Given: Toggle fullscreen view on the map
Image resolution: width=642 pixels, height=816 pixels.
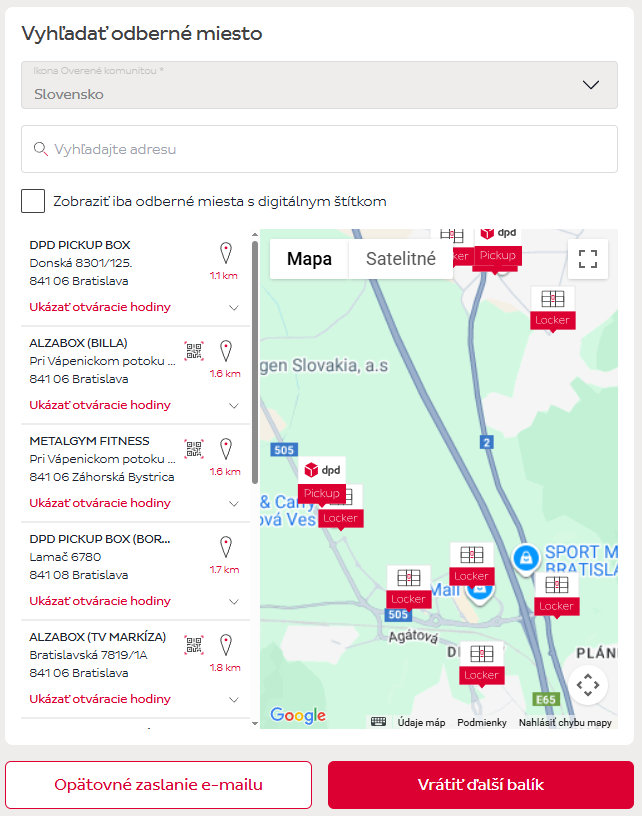Looking at the screenshot, I should coord(588,259).
